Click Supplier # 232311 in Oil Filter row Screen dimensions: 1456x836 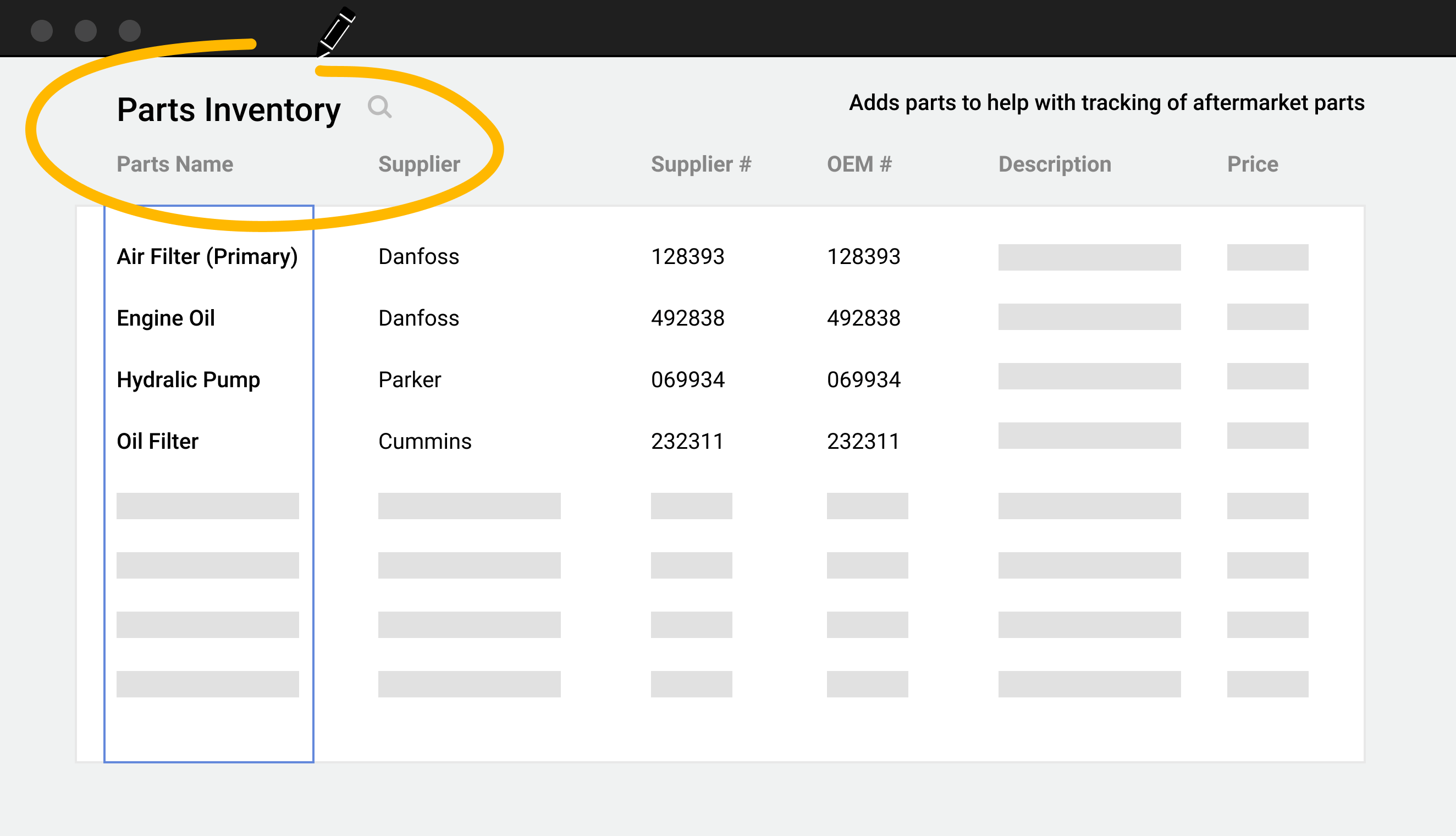[687, 441]
